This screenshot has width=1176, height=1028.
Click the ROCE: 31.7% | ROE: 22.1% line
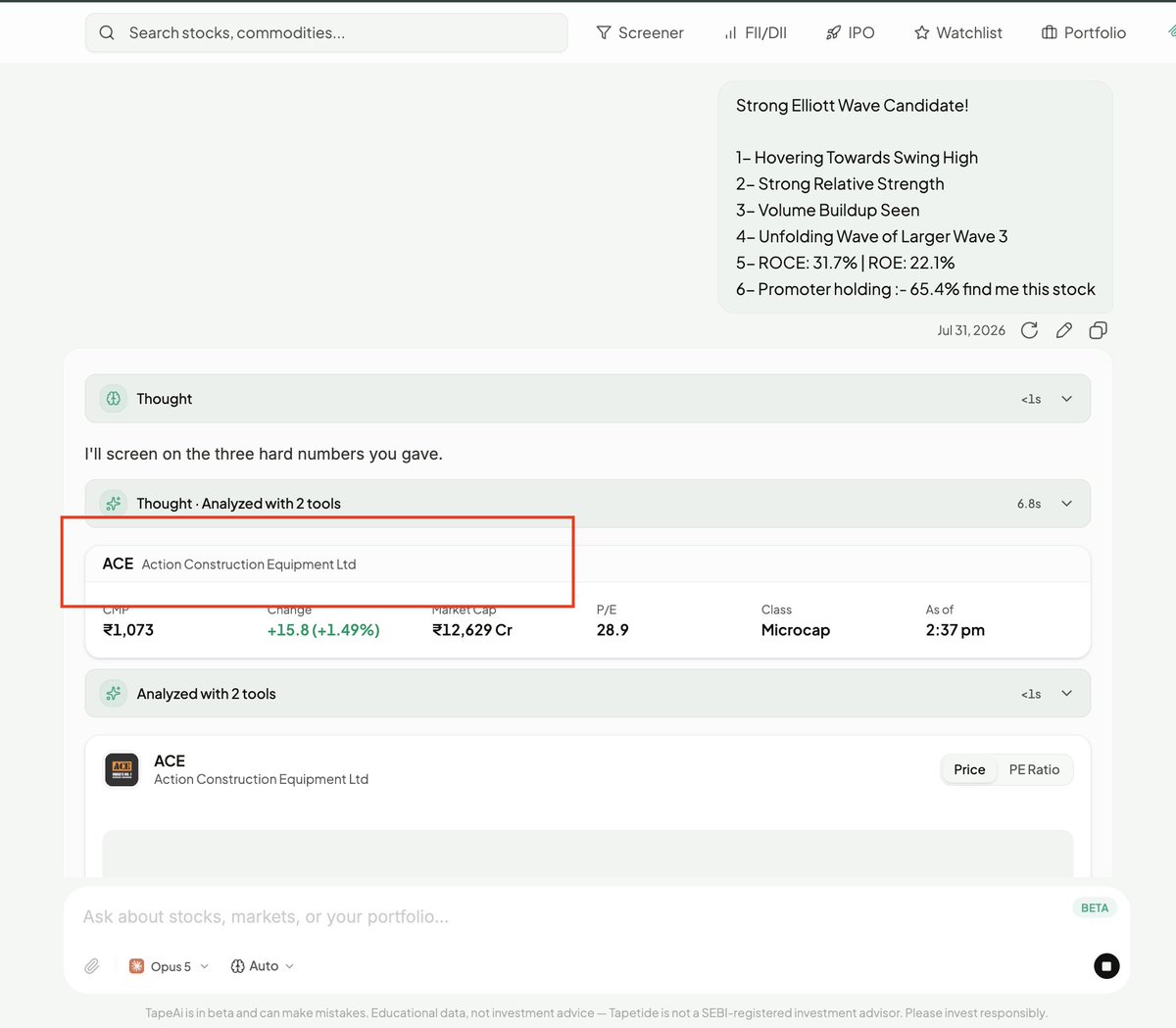click(846, 263)
